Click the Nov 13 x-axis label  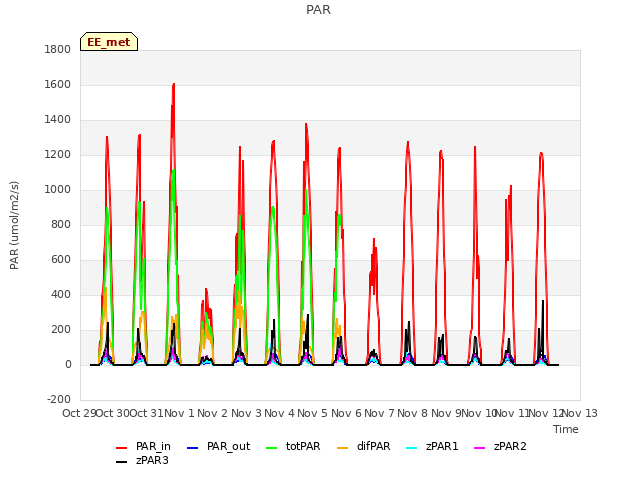580,413
